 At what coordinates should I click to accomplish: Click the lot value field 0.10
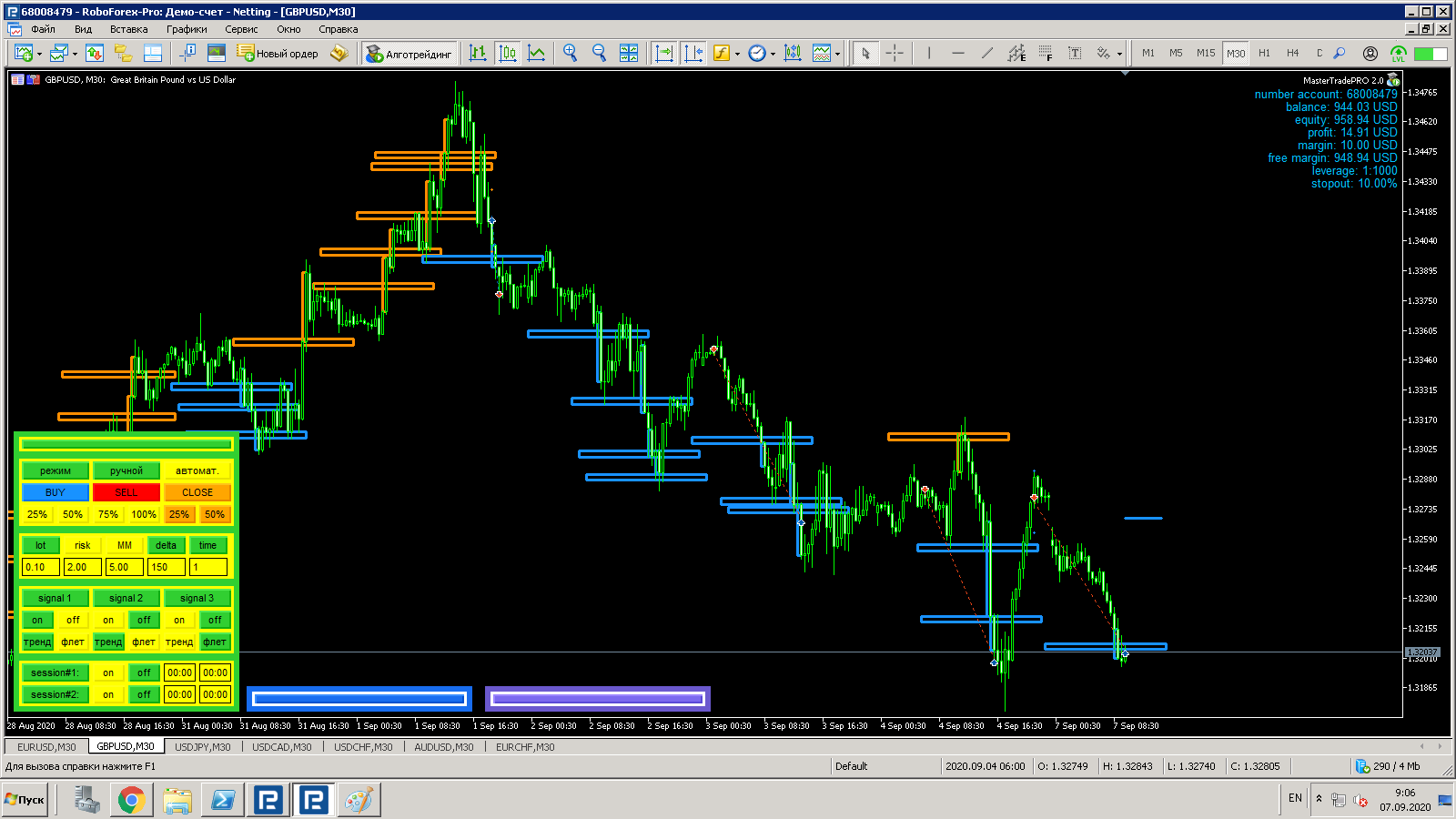[x=40, y=567]
